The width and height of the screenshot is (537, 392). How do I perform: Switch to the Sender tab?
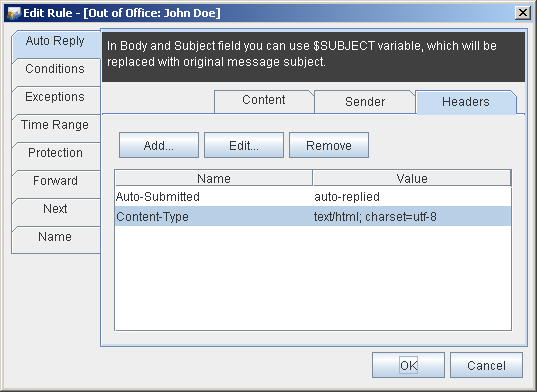coord(365,102)
